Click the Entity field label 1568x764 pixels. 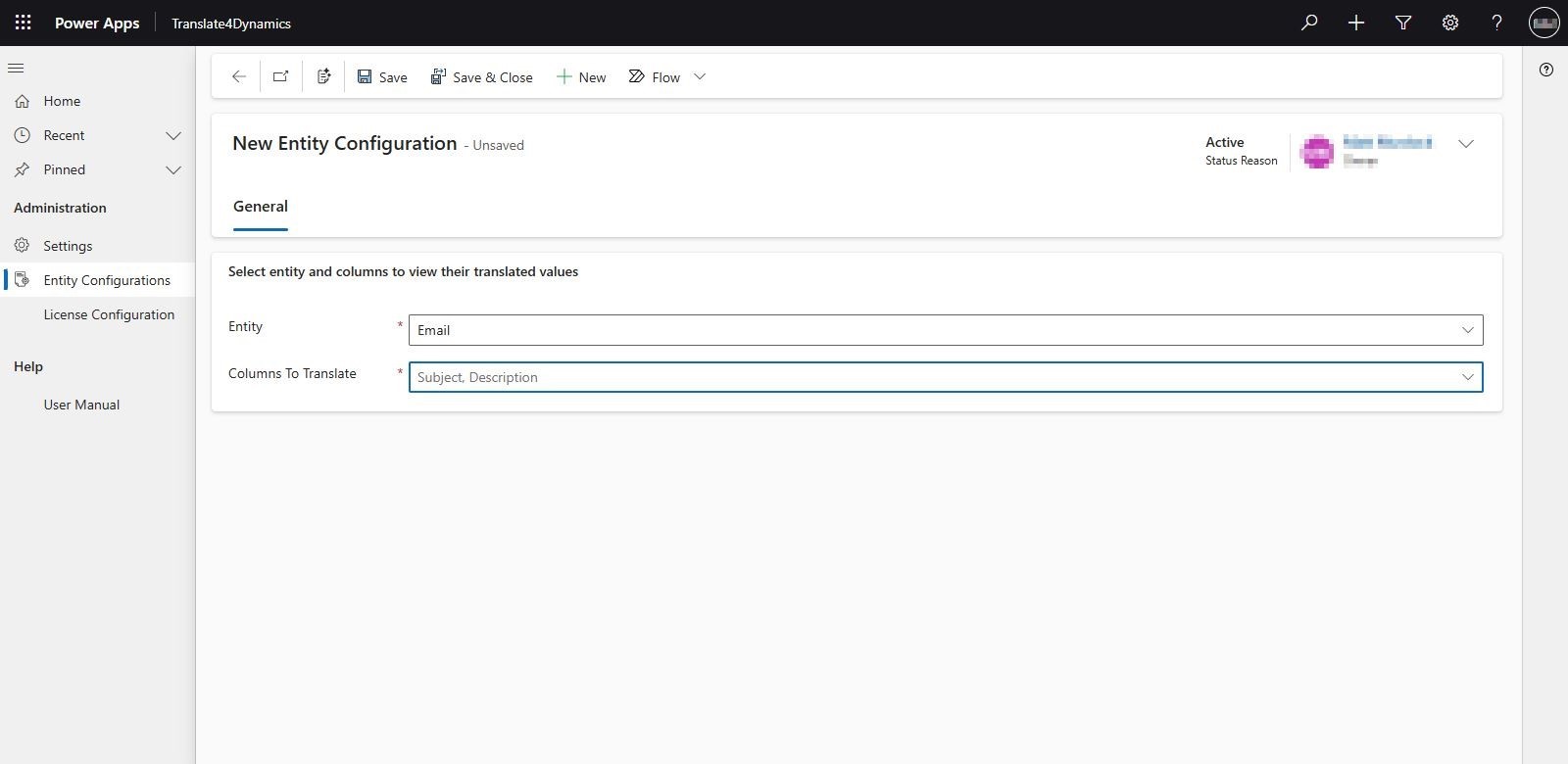coord(245,326)
